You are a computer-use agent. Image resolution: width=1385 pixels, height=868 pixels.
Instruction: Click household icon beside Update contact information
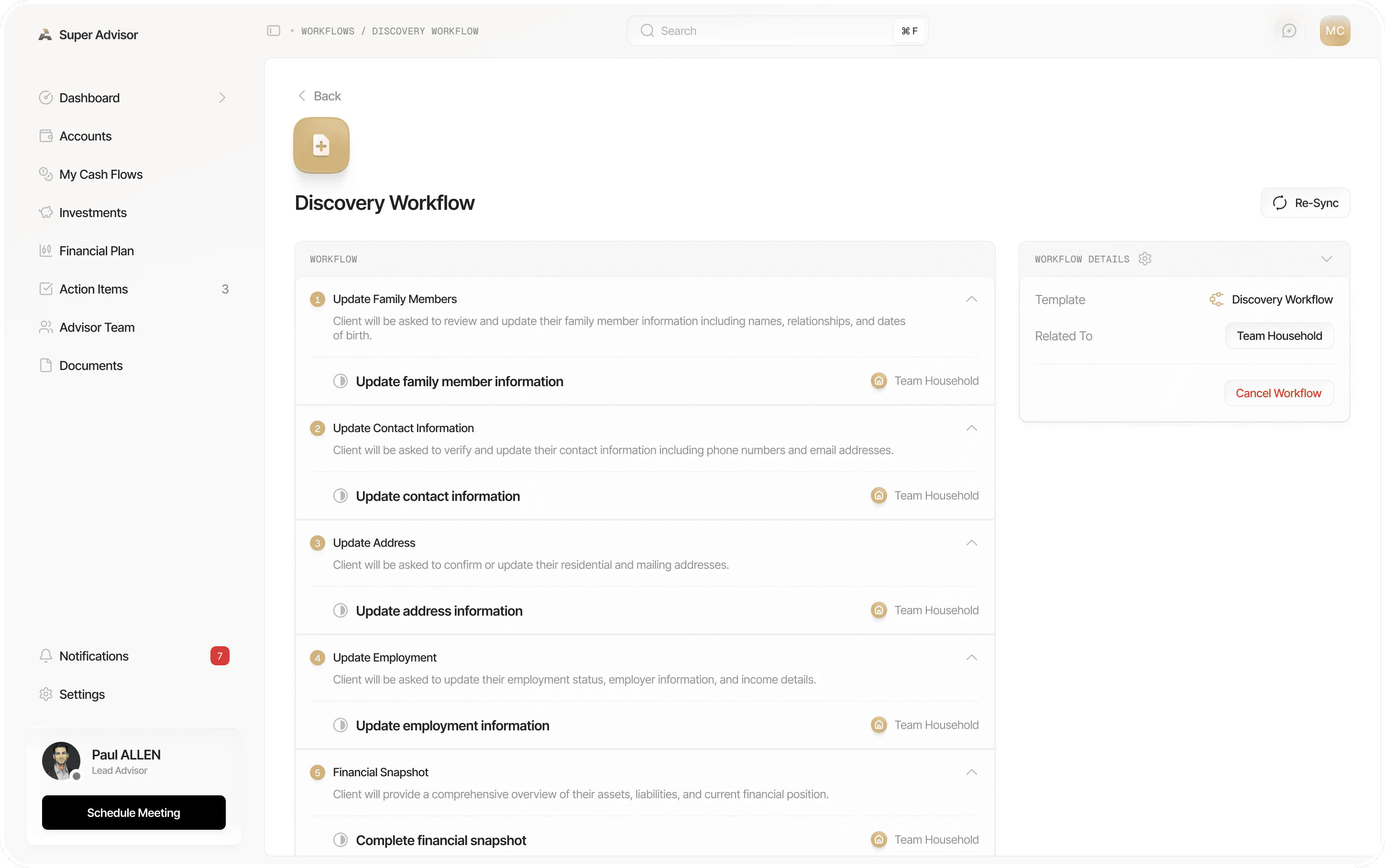point(879,496)
